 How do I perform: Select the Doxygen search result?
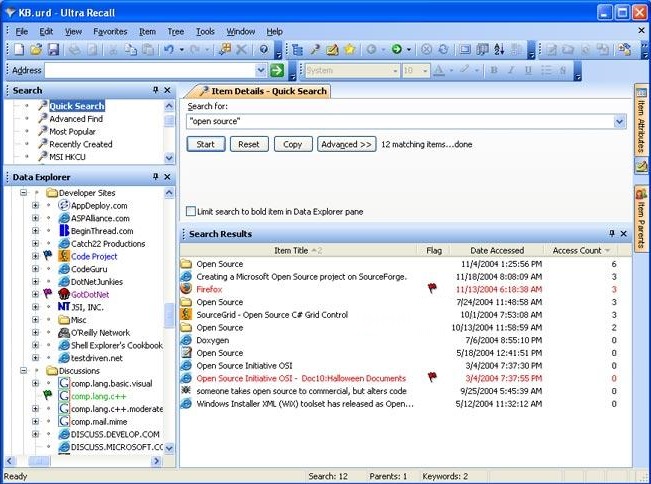(213, 340)
